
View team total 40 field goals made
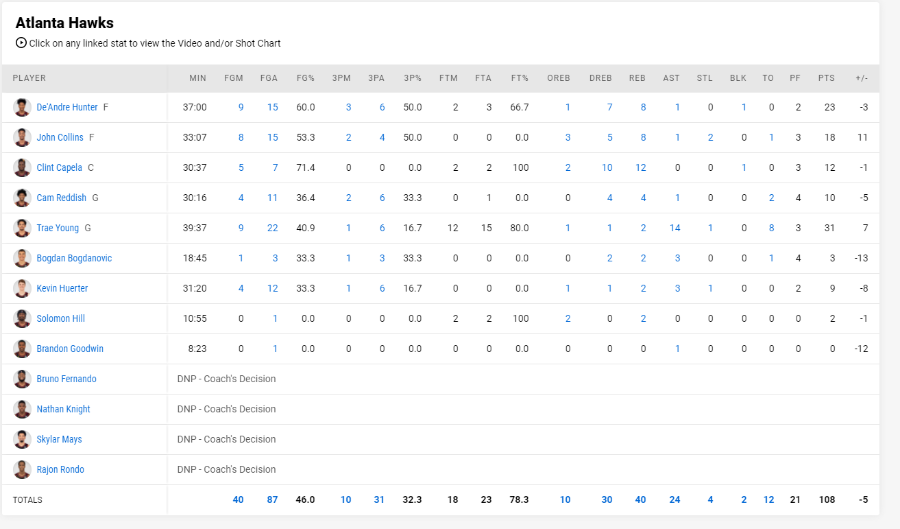[x=238, y=500]
